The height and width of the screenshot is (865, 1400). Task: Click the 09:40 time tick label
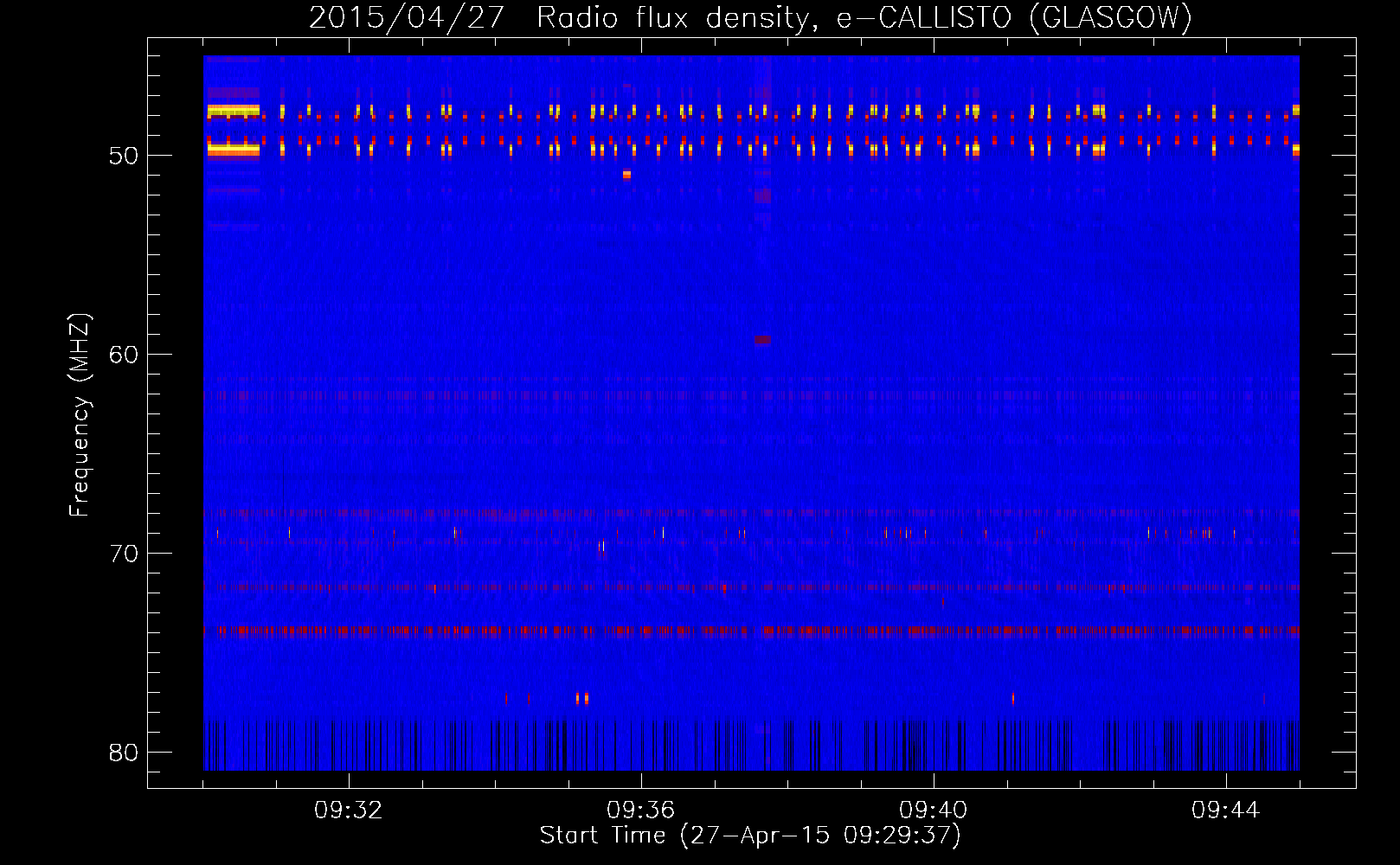(934, 811)
